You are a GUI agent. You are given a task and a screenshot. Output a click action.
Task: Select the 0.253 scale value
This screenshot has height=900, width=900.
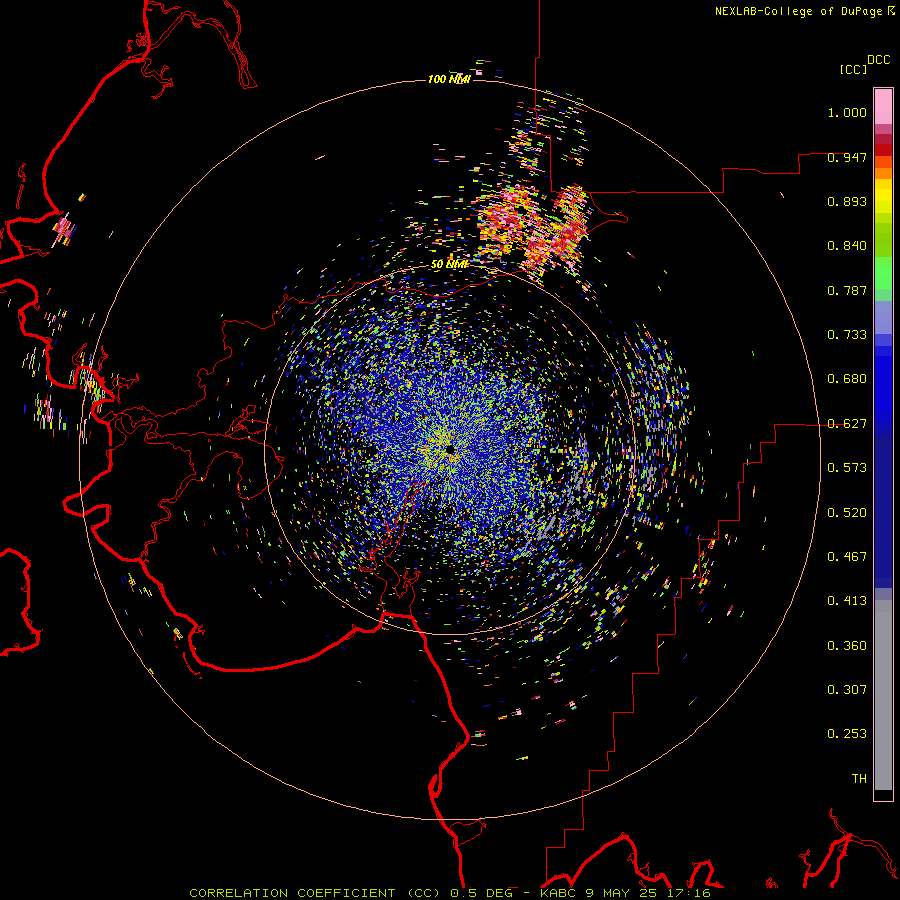coord(847,734)
